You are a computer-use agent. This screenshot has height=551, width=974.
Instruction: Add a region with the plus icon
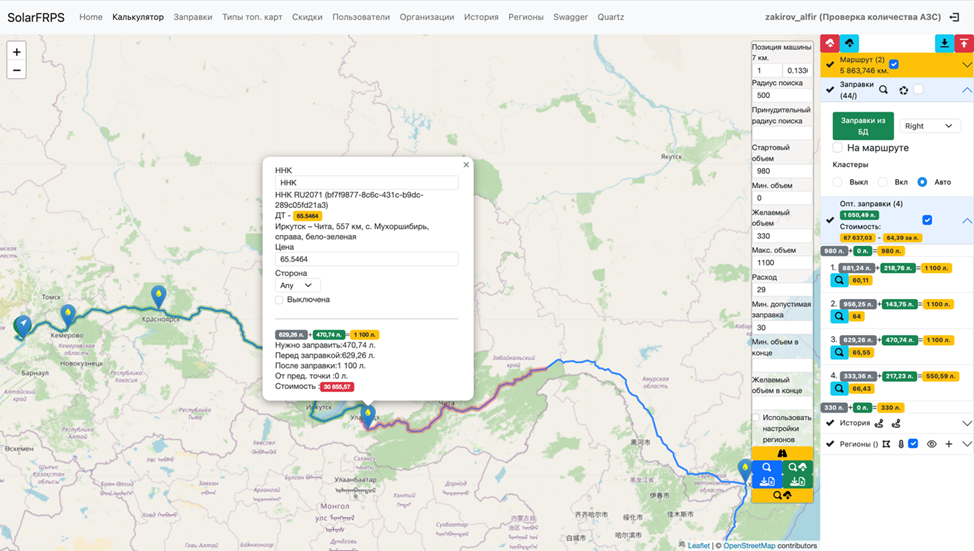coord(949,444)
